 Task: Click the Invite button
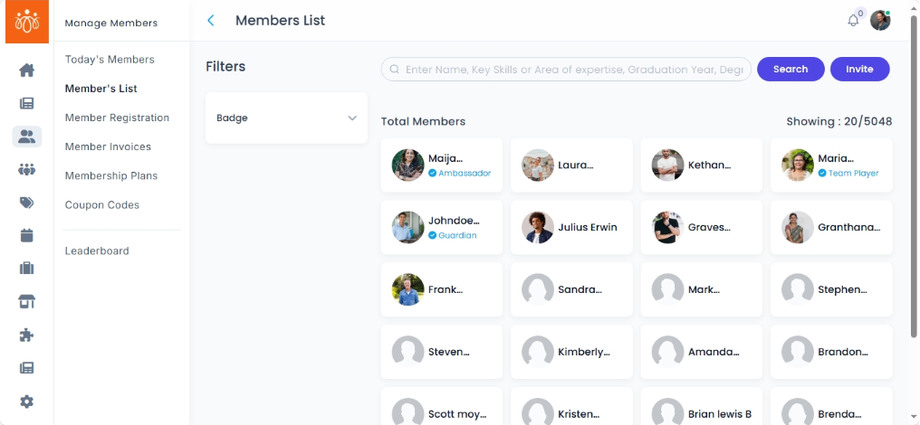[859, 69]
